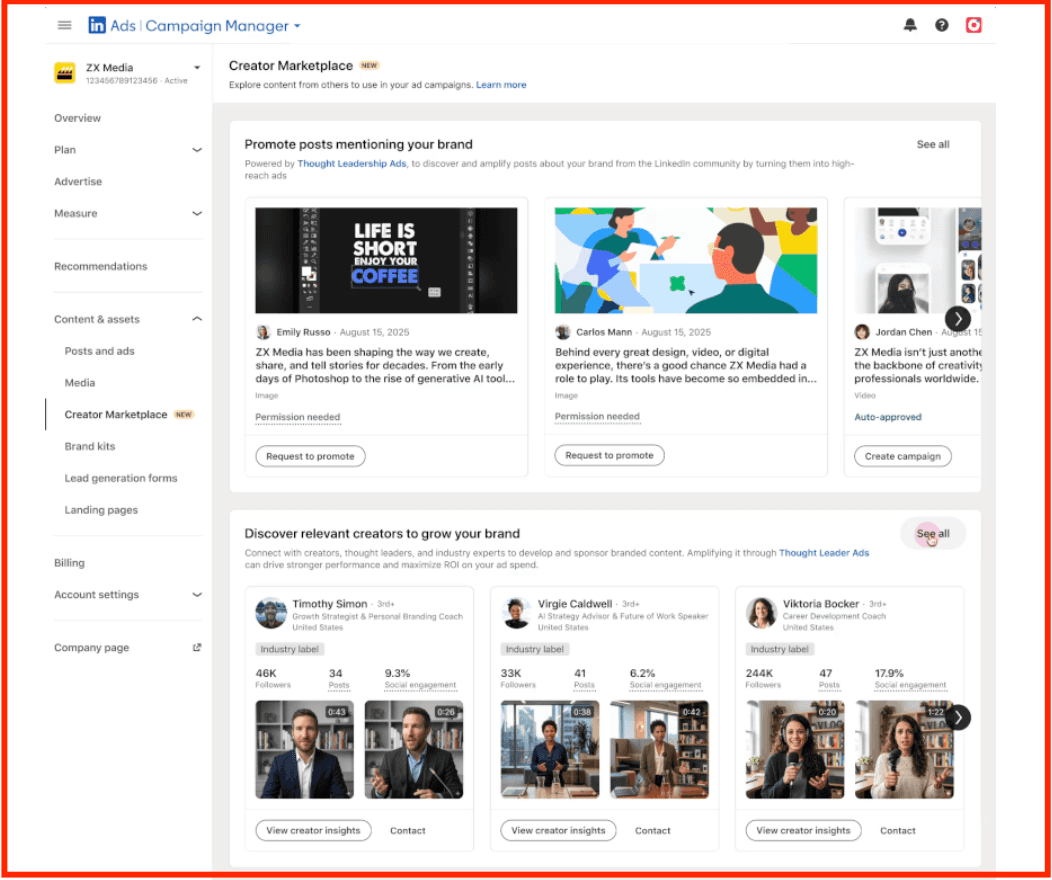Open the Media page
The width and height of the screenshot is (1052, 880).
click(80, 383)
